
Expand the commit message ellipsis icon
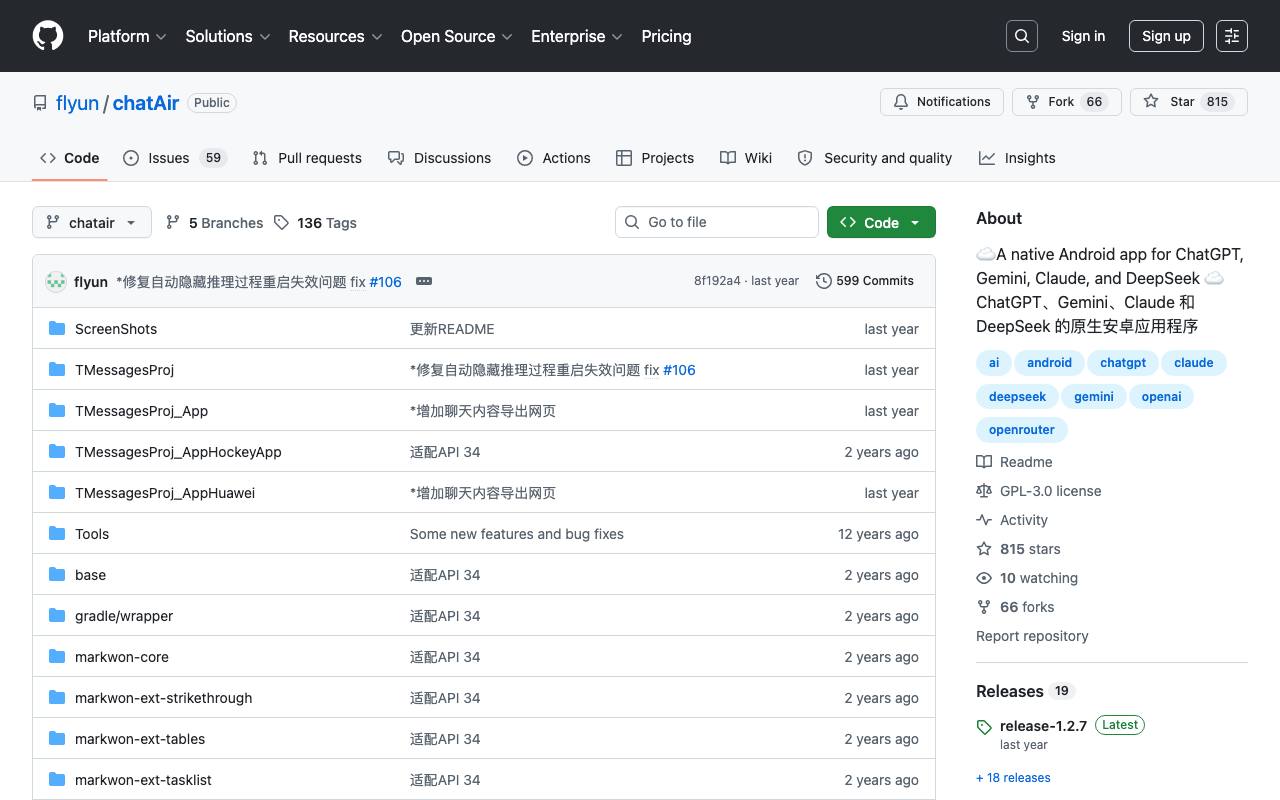point(424,281)
